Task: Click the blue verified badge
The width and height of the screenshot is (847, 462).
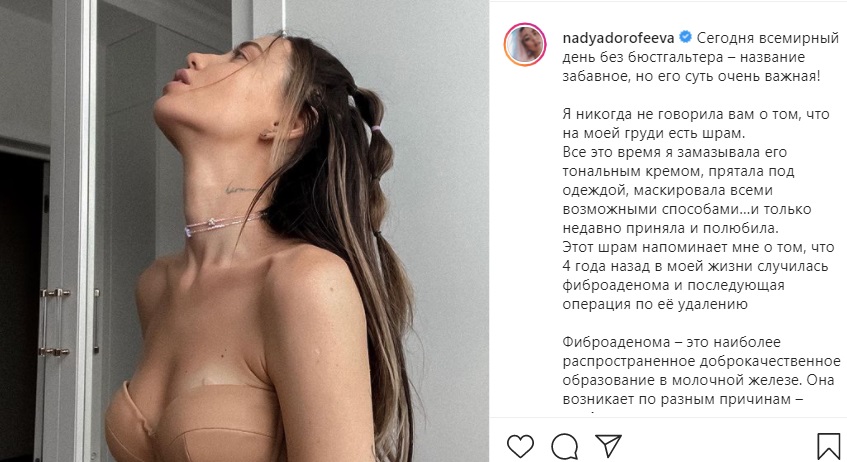Action: 685,38
